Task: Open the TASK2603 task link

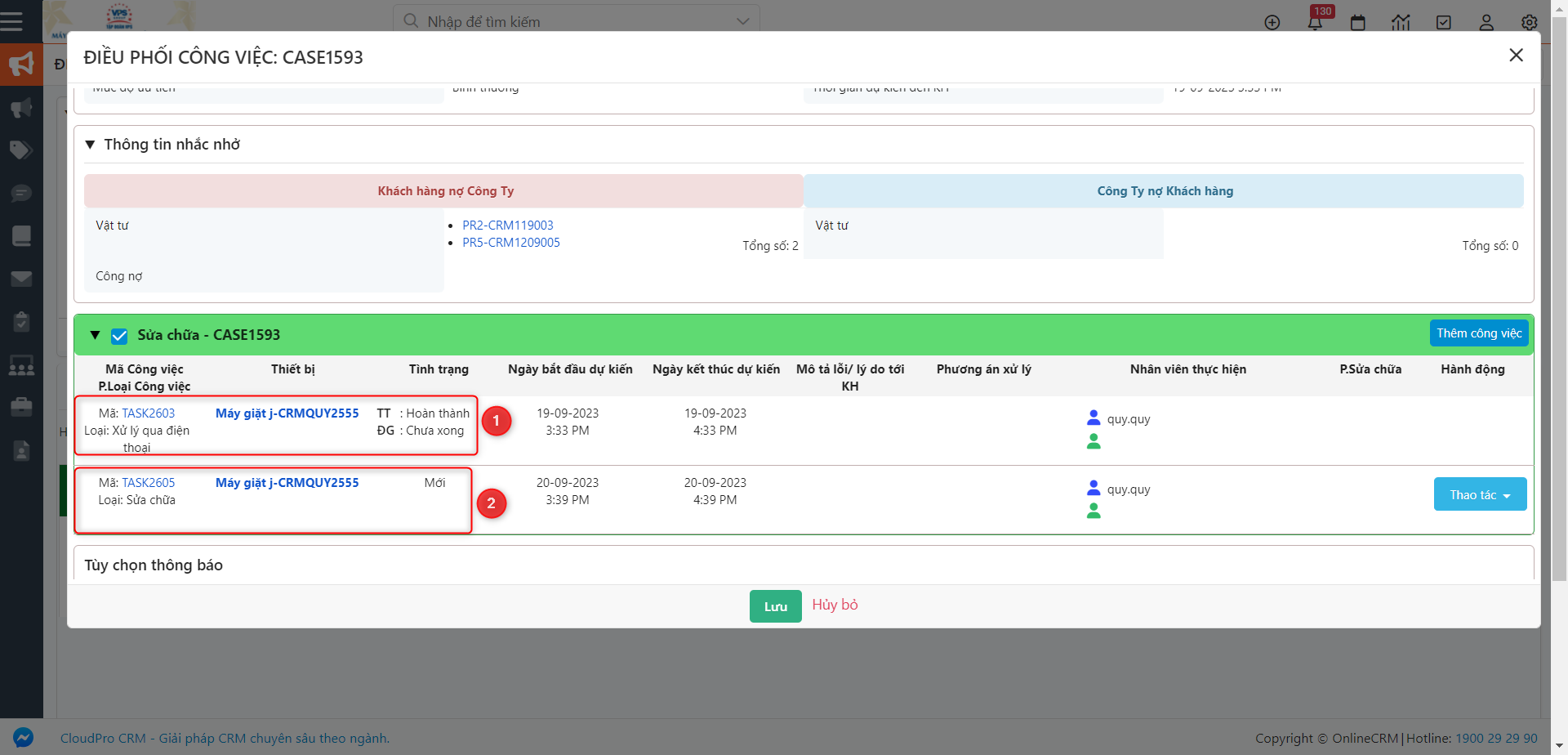Action: pos(149,413)
